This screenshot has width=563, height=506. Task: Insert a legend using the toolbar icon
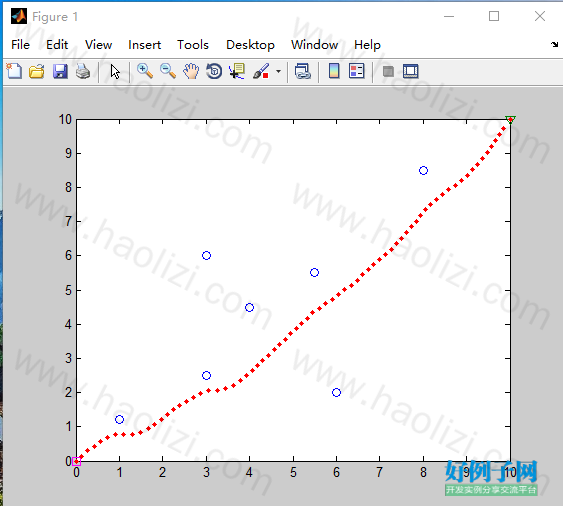(x=357, y=71)
